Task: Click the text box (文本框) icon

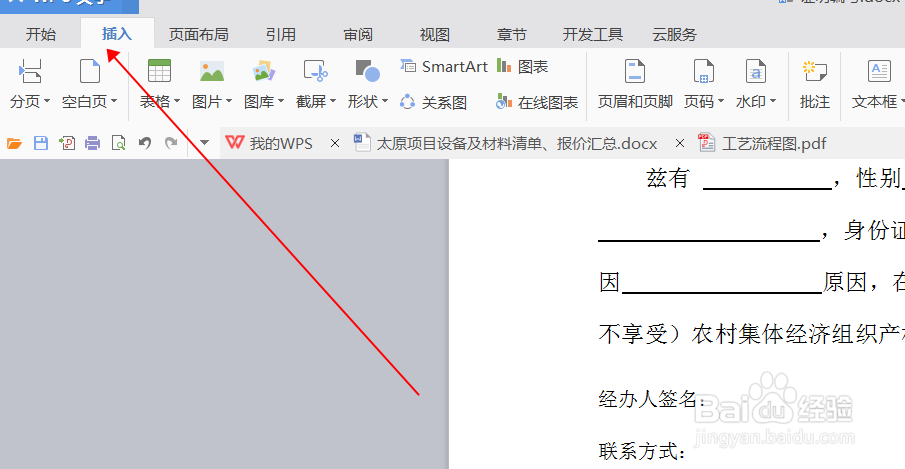Action: click(879, 72)
